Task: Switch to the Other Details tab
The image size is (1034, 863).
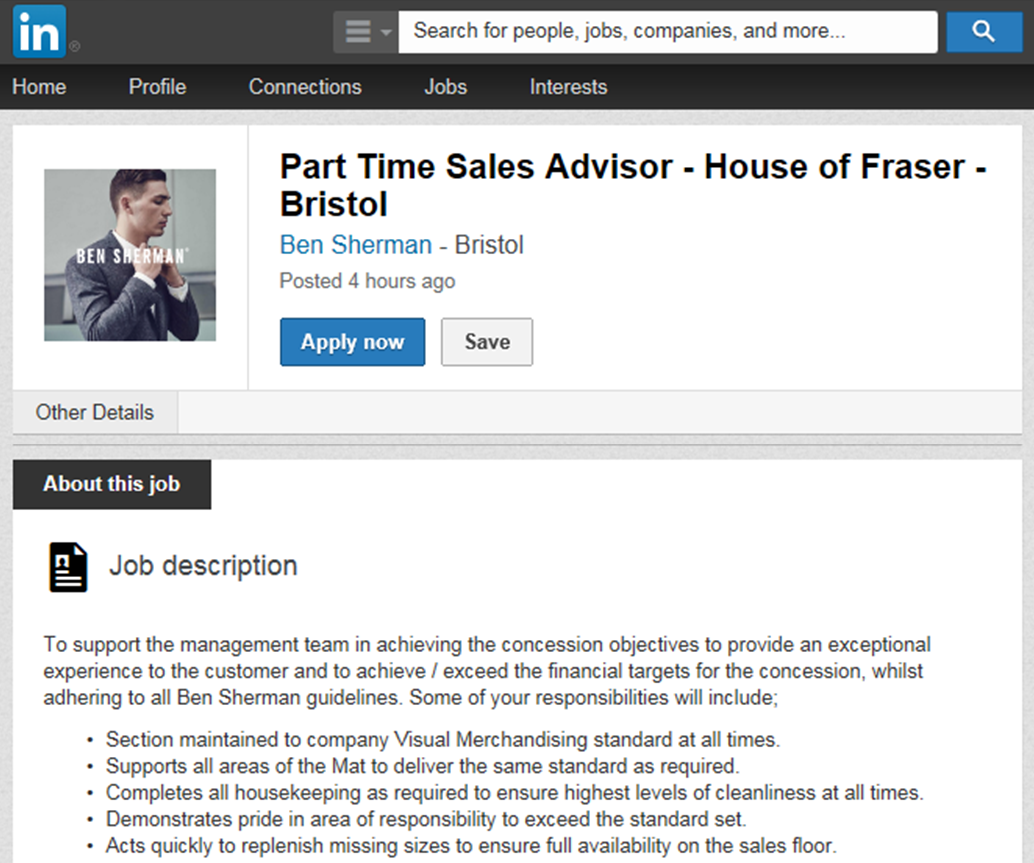Action: point(95,412)
